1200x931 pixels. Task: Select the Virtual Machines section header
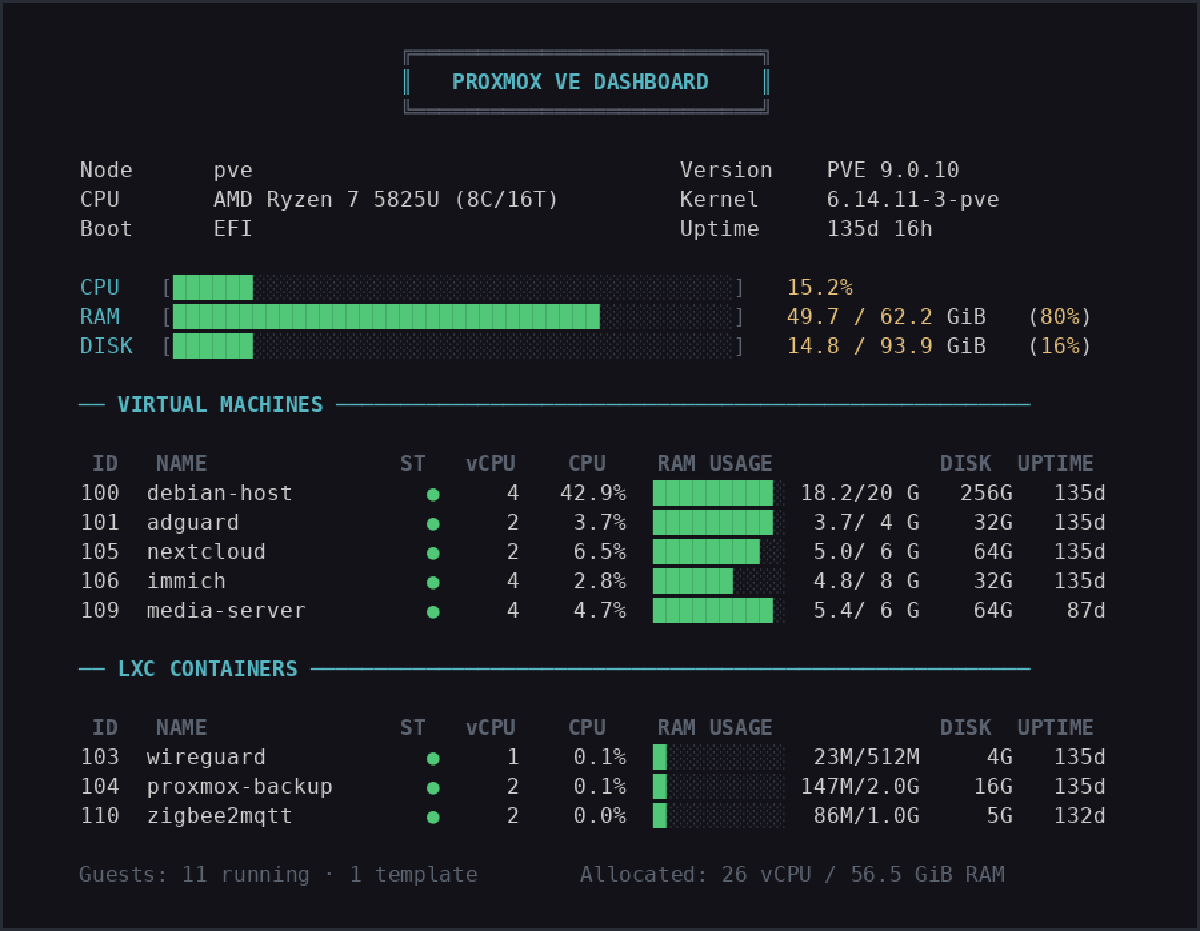point(220,405)
